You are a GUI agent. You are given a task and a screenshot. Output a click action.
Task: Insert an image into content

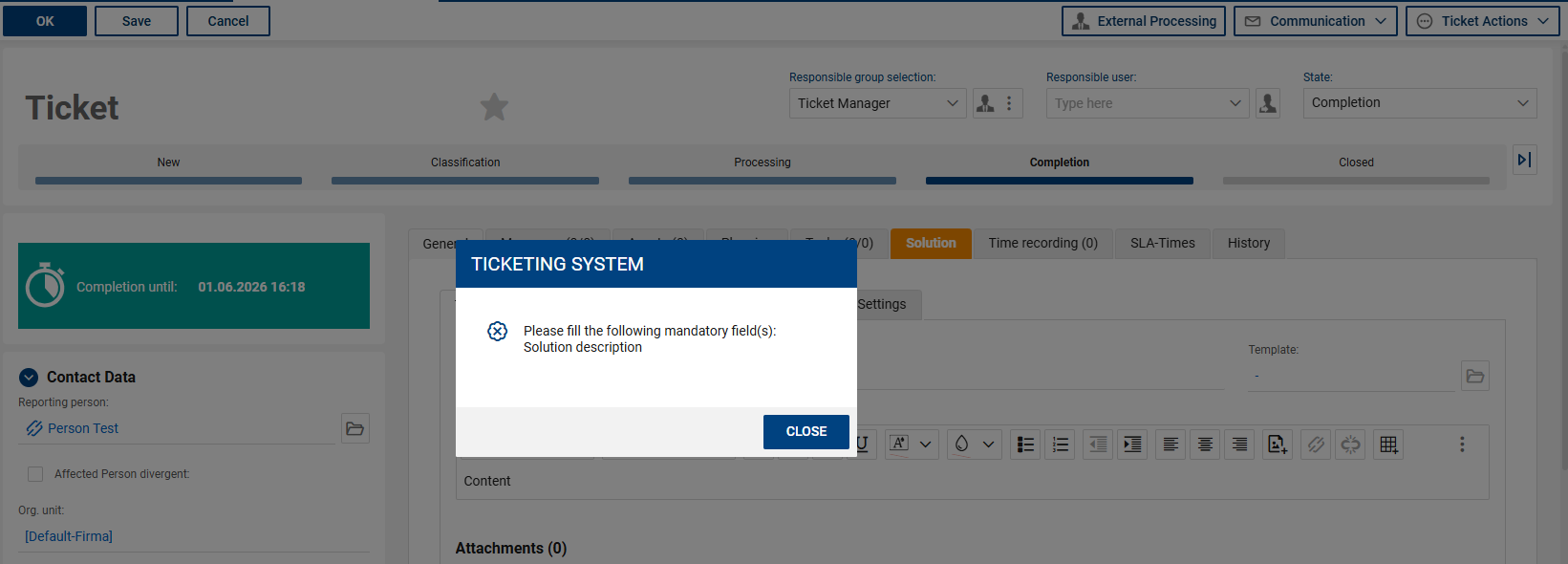(x=1278, y=444)
